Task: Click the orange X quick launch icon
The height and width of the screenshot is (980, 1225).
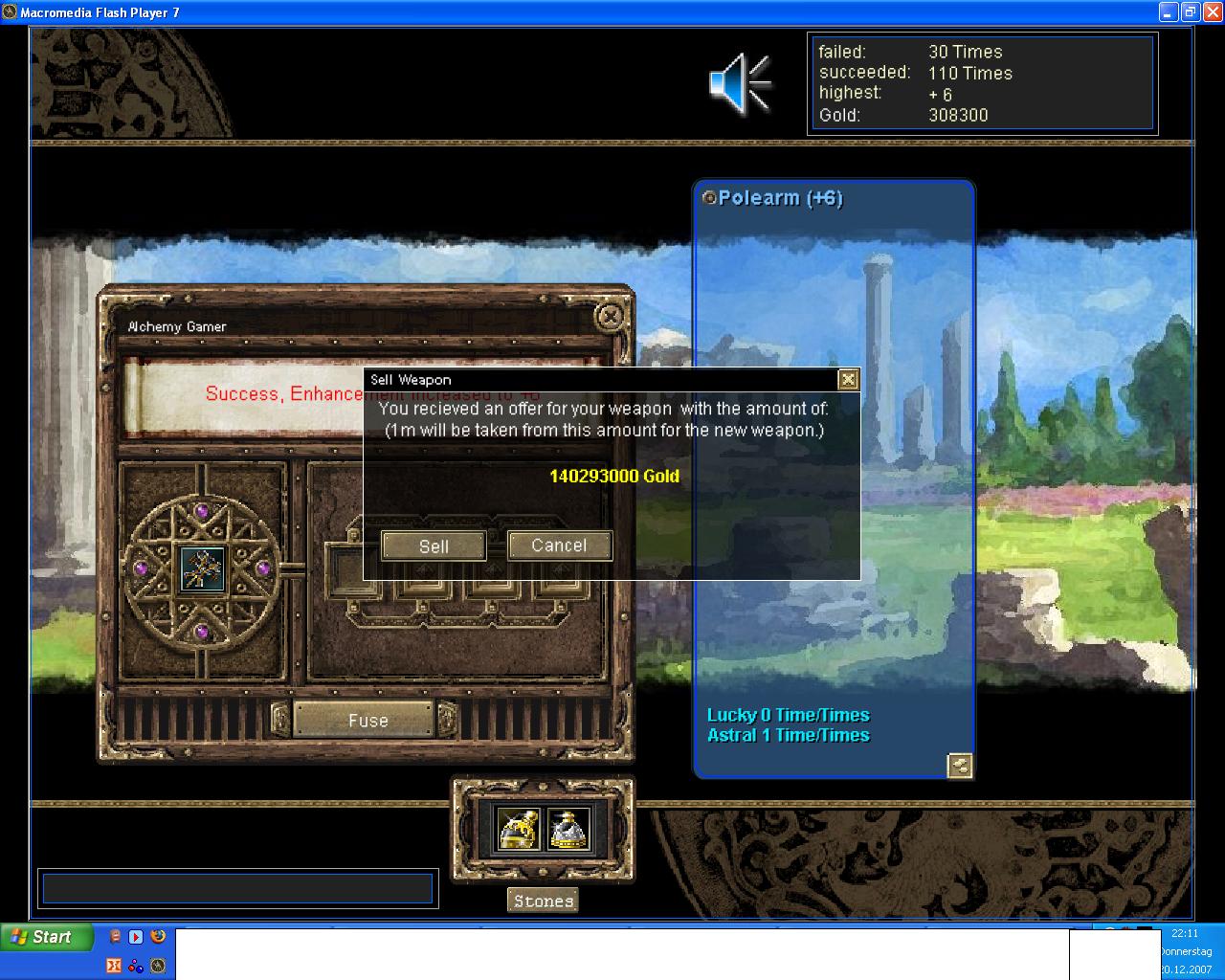Action: (x=114, y=966)
